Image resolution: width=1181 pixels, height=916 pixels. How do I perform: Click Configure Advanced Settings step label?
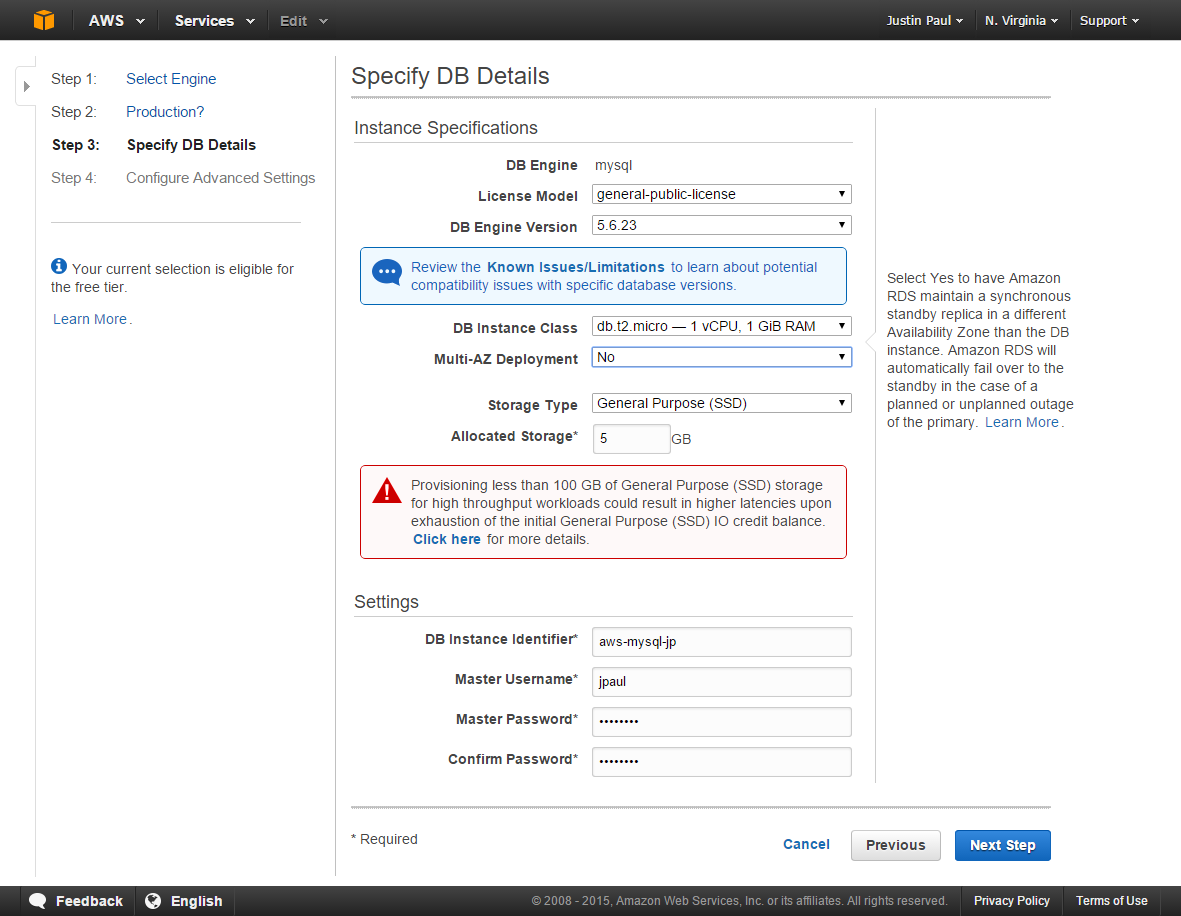(x=221, y=178)
